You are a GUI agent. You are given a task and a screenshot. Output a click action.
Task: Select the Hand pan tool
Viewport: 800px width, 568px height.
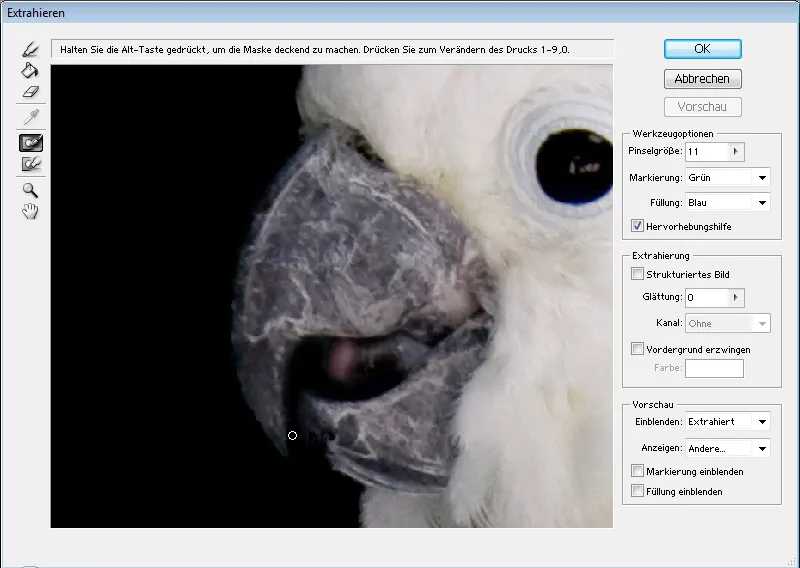click(x=31, y=211)
